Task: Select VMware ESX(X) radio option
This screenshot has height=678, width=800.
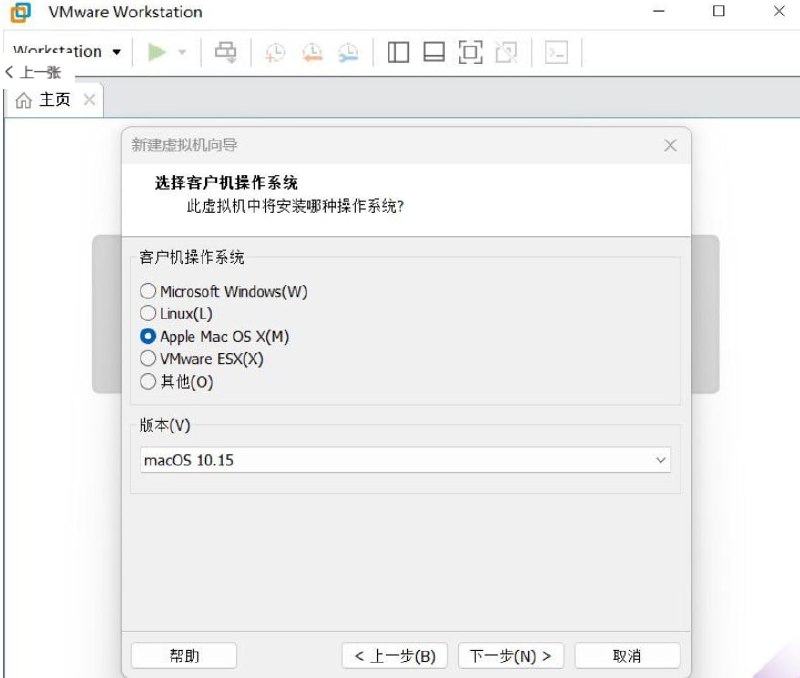Action: click(x=202, y=359)
